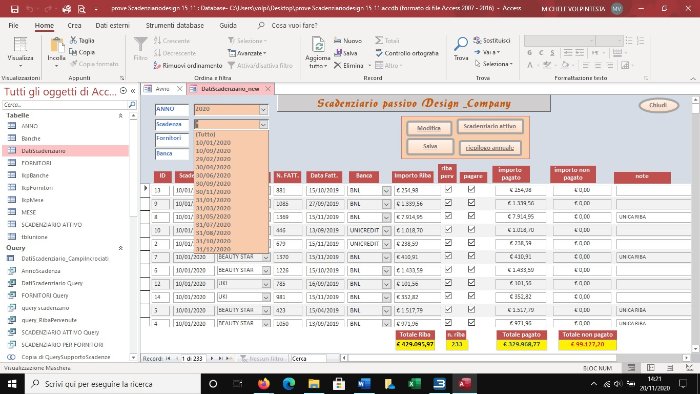Toggle riba perv checkbox for N. FATT 1085
Viewport: 700px width, 394px height.
click(448, 203)
